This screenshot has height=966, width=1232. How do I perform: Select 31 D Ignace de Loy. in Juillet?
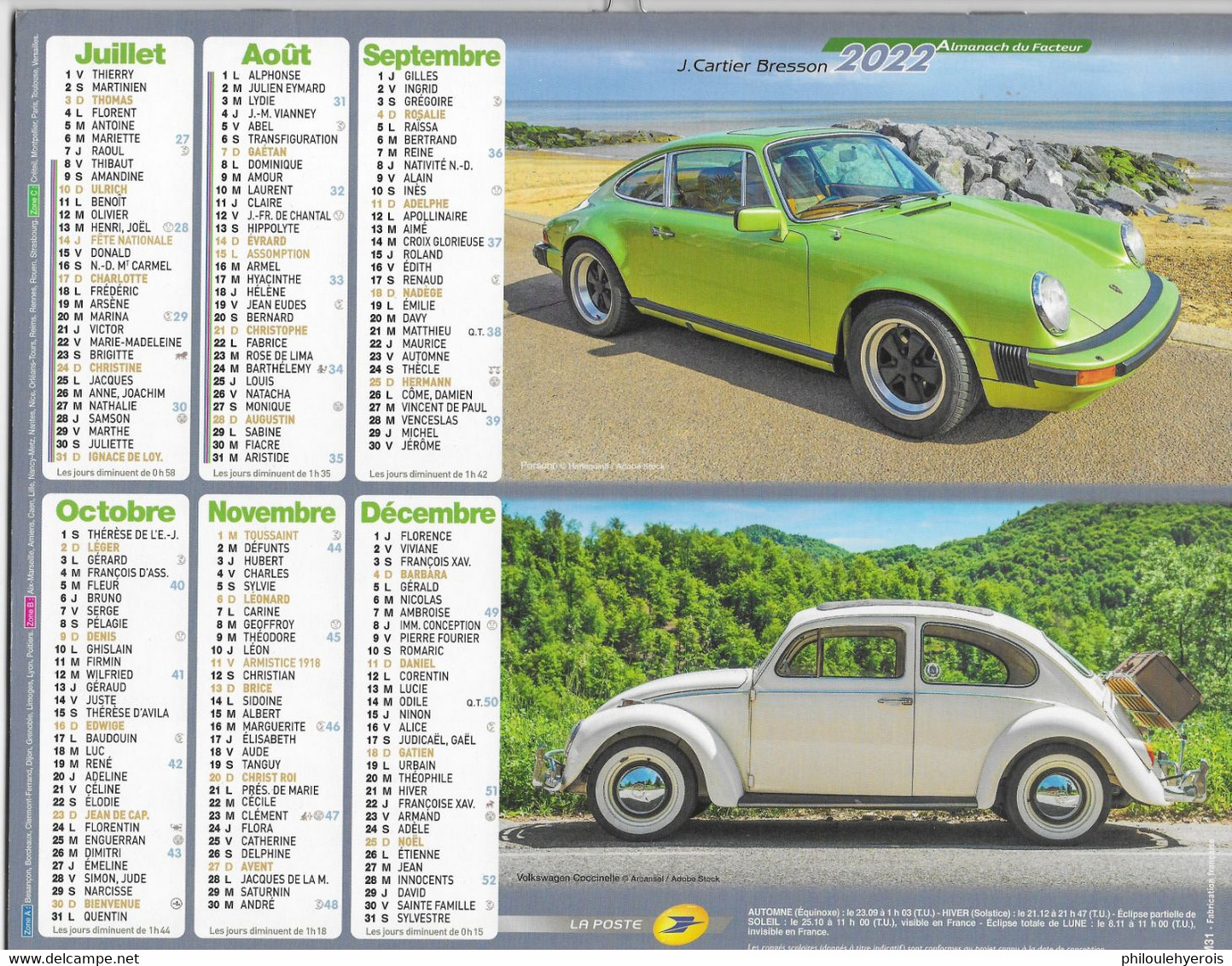coord(109,457)
